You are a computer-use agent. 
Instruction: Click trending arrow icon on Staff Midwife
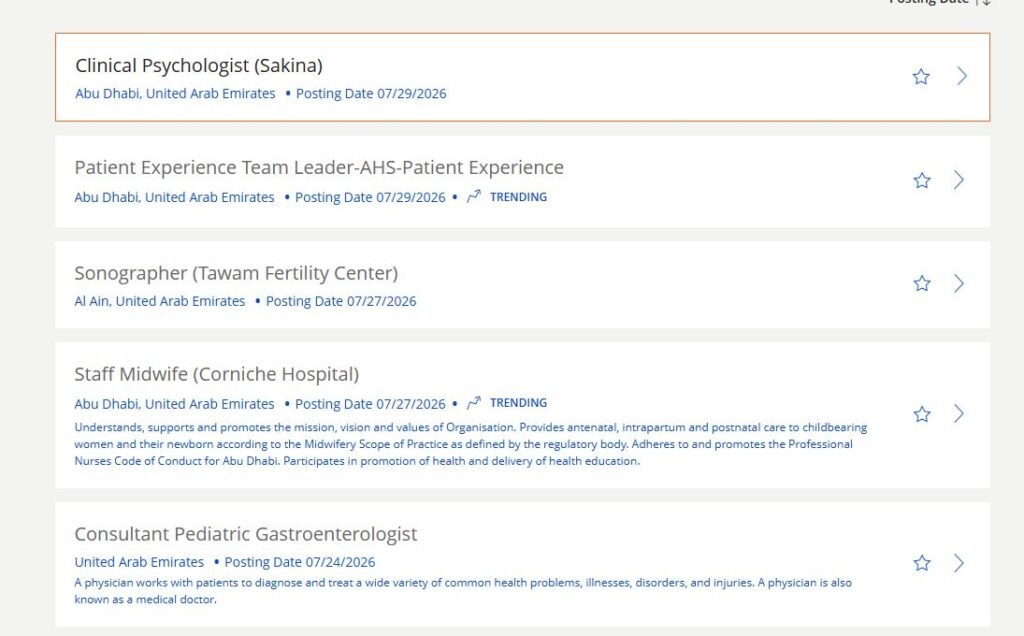474,402
